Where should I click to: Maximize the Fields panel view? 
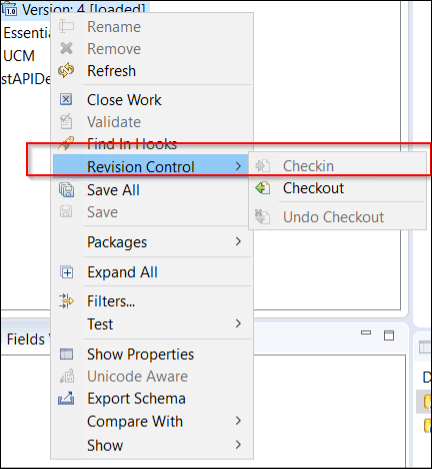[389, 335]
